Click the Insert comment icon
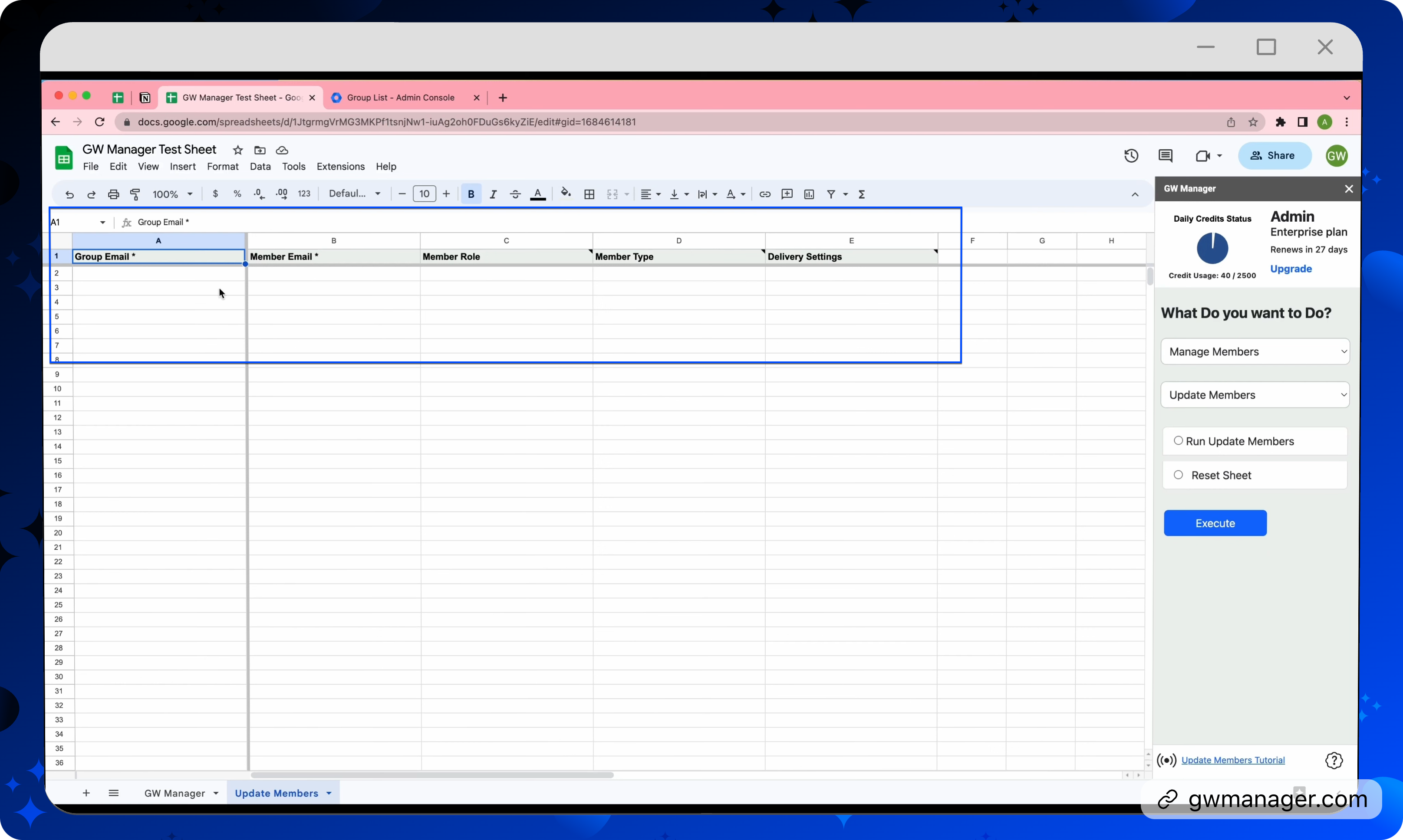Image resolution: width=1403 pixels, height=840 pixels. [x=787, y=194]
